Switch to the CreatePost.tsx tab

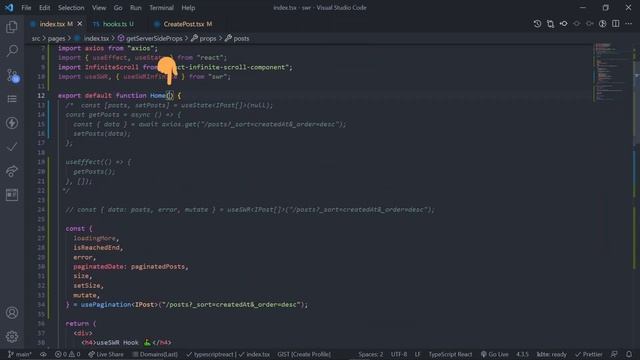click(183, 24)
